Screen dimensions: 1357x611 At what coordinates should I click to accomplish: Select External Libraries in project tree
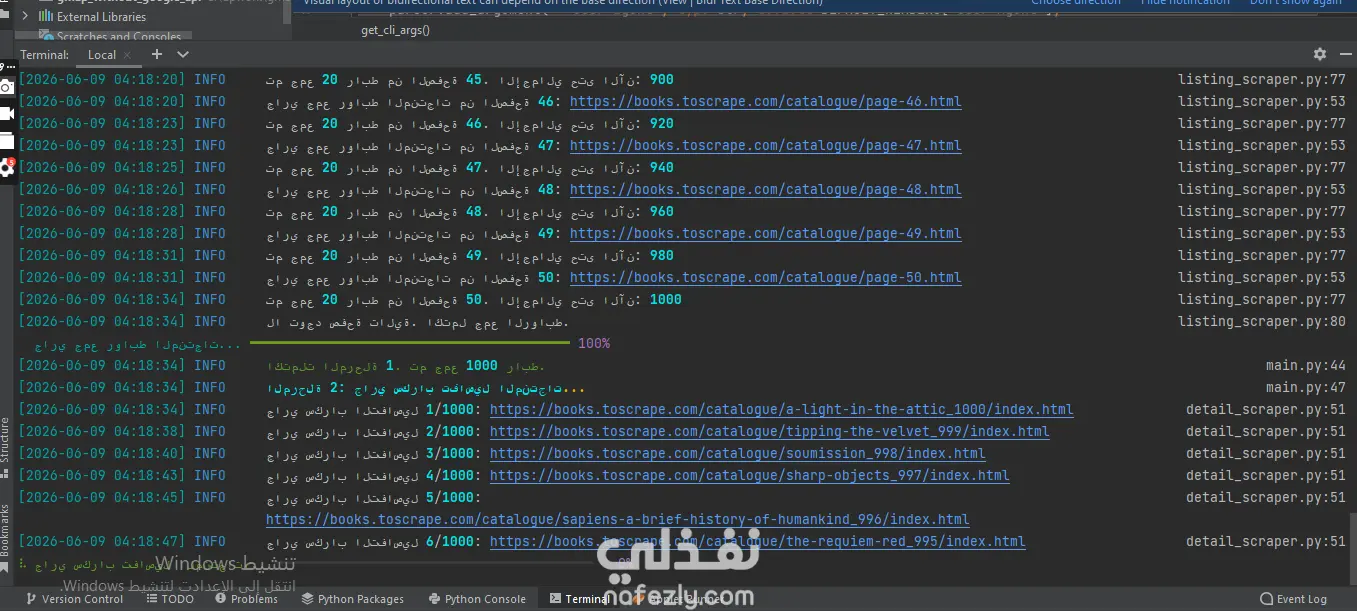(101, 16)
